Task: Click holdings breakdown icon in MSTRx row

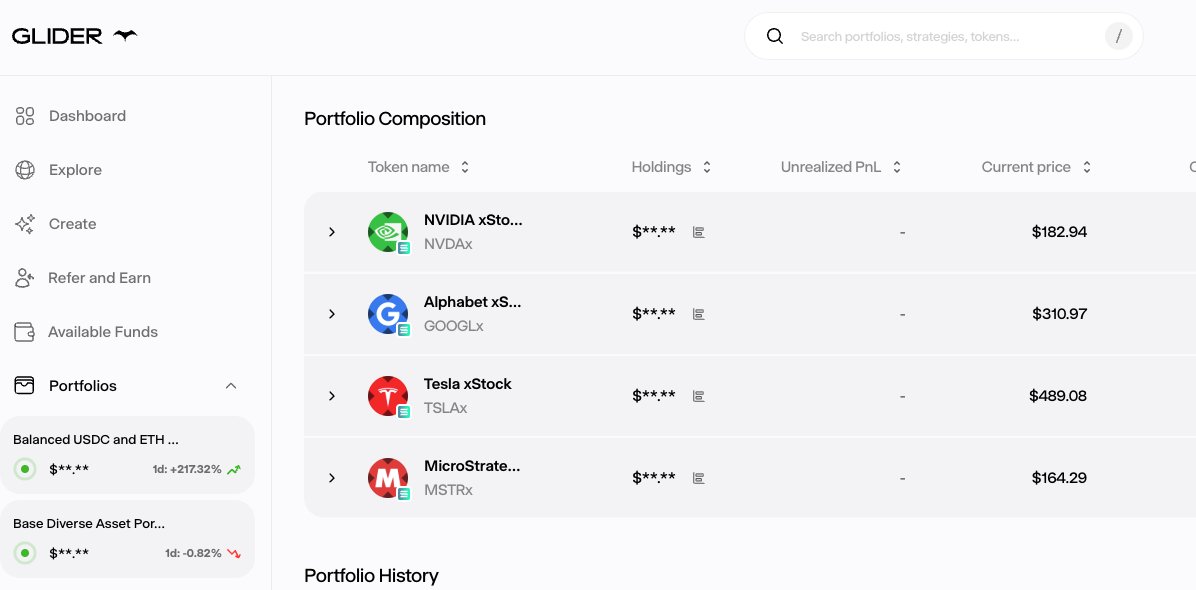Action: 699,478
